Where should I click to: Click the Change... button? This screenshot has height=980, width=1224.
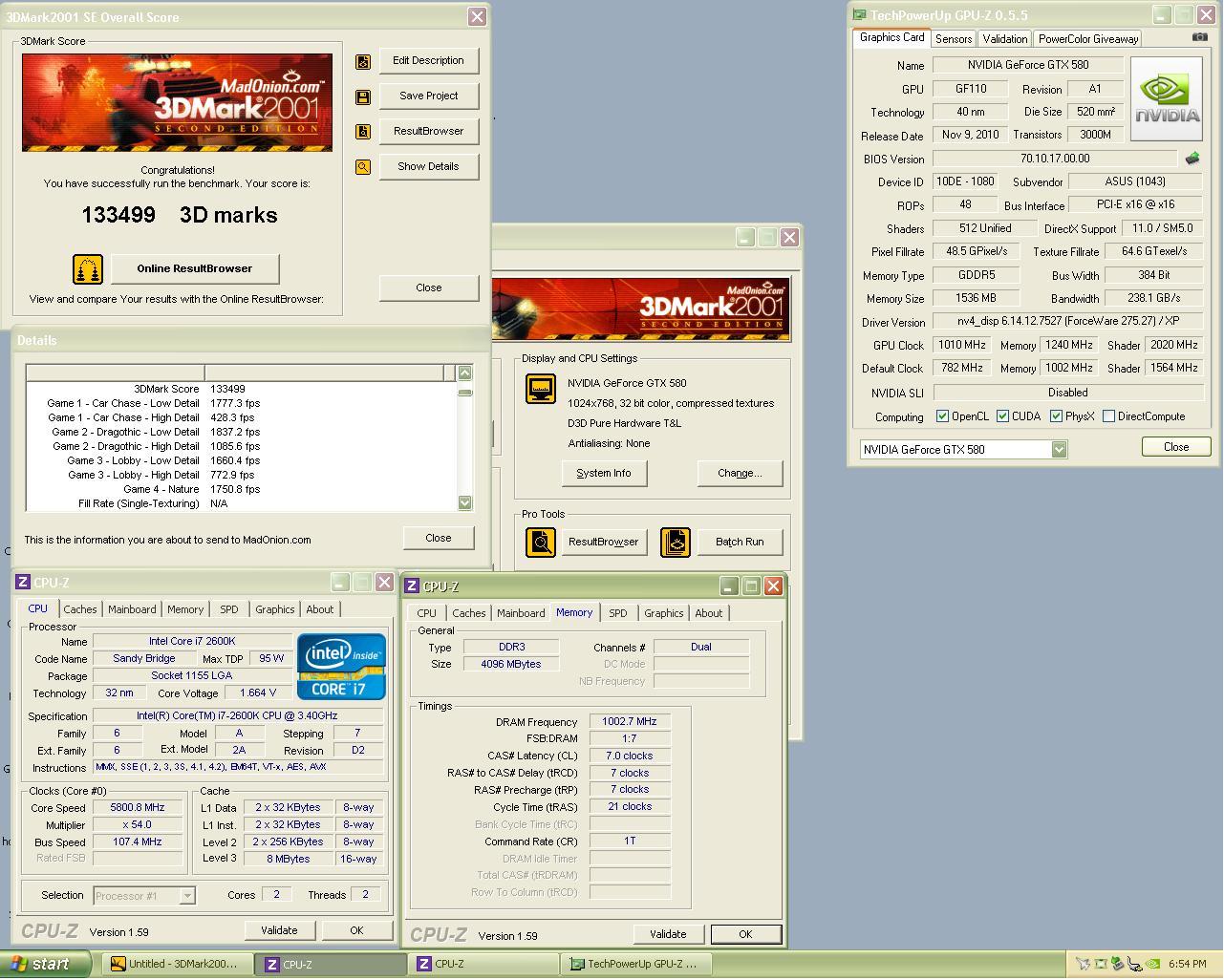click(x=741, y=474)
